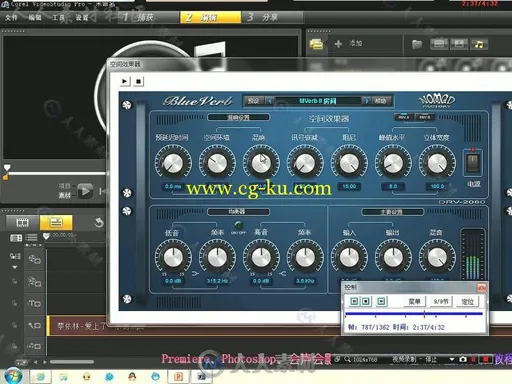
Task: Switch to storyboard view filmstrip icon
Action: click(22, 222)
